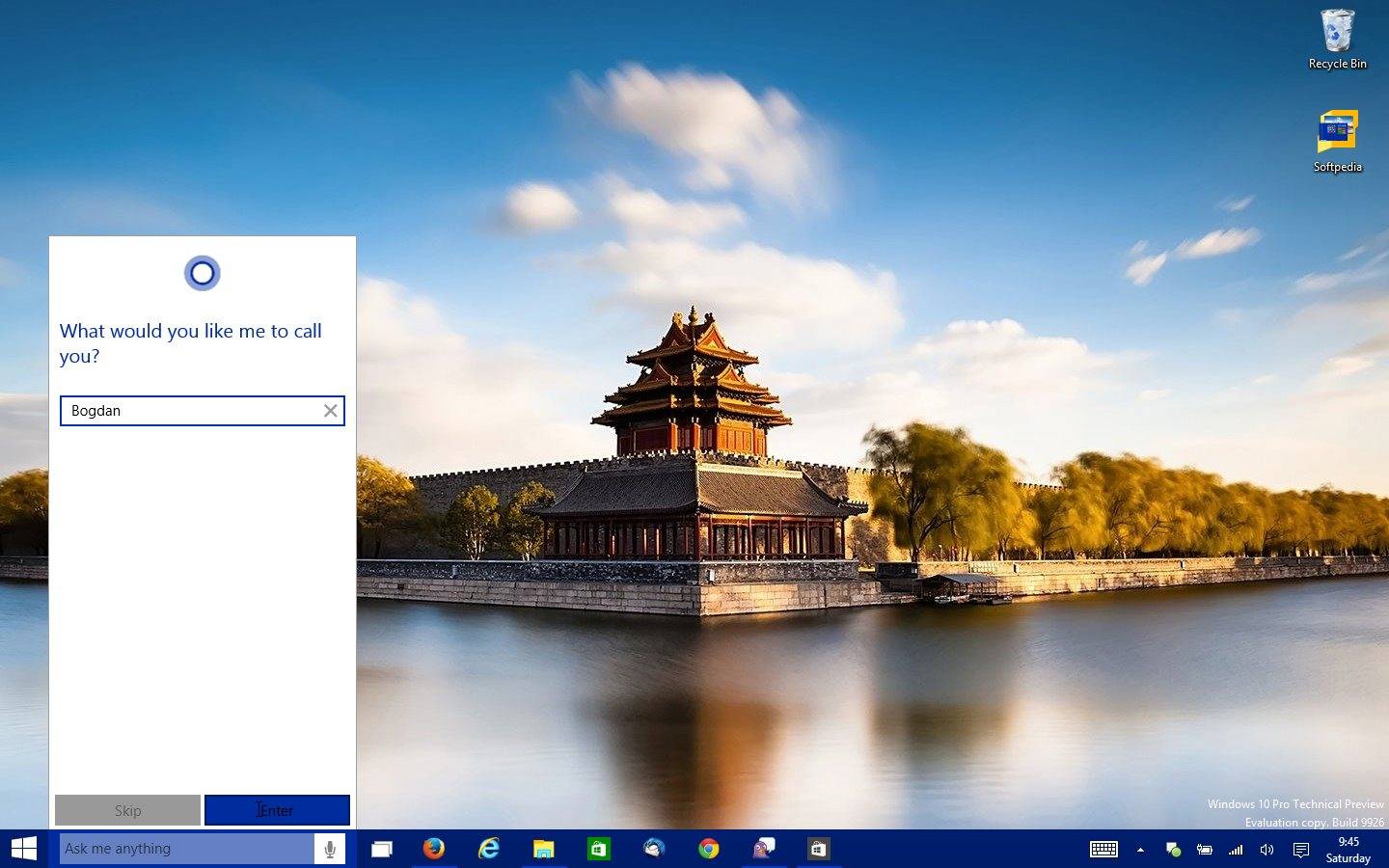Viewport: 1389px width, 868px height.
Task: Open File Explorer from the taskbar
Action: (x=544, y=849)
